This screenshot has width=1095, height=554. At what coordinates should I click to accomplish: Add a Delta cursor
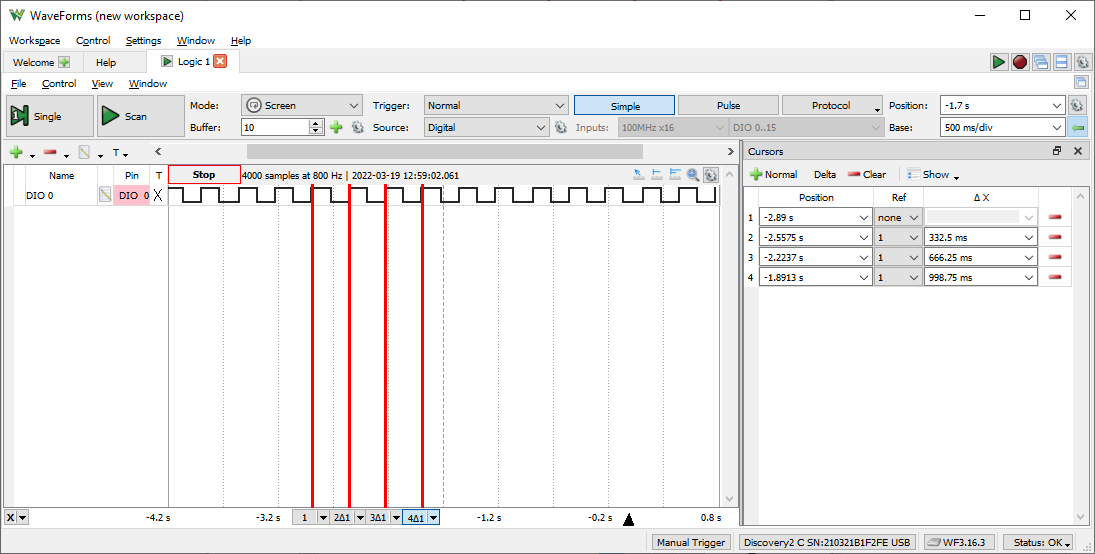(x=825, y=175)
